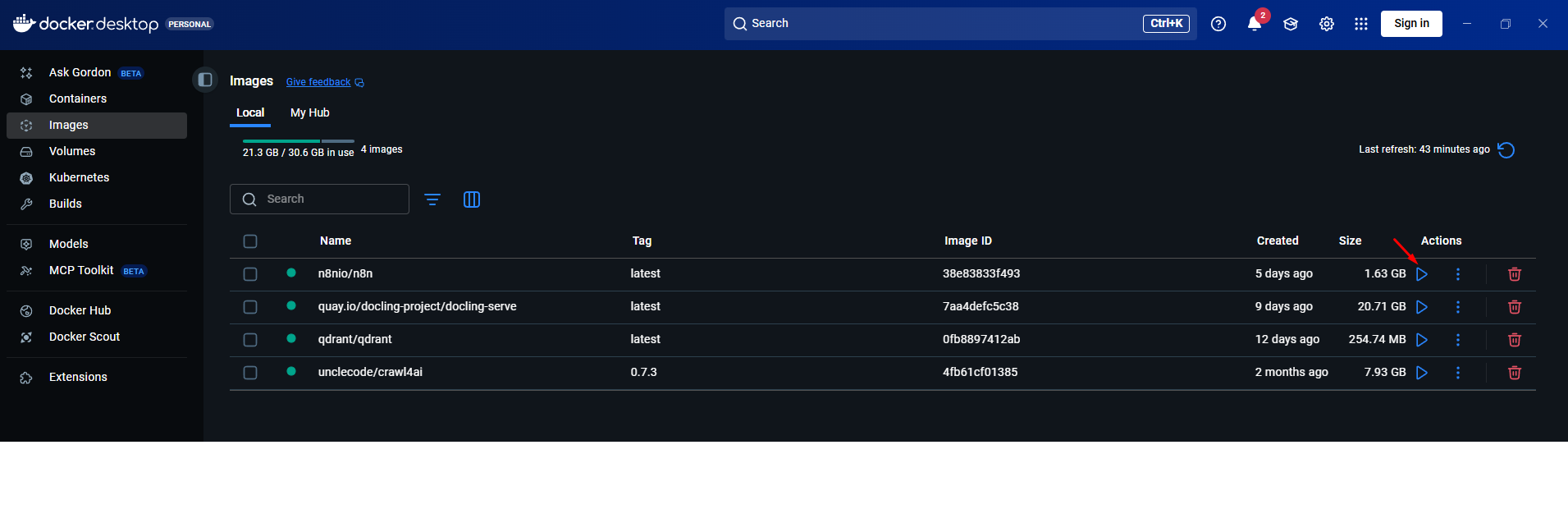
Task: Go to Volumes in the sidebar
Action: (x=97, y=151)
